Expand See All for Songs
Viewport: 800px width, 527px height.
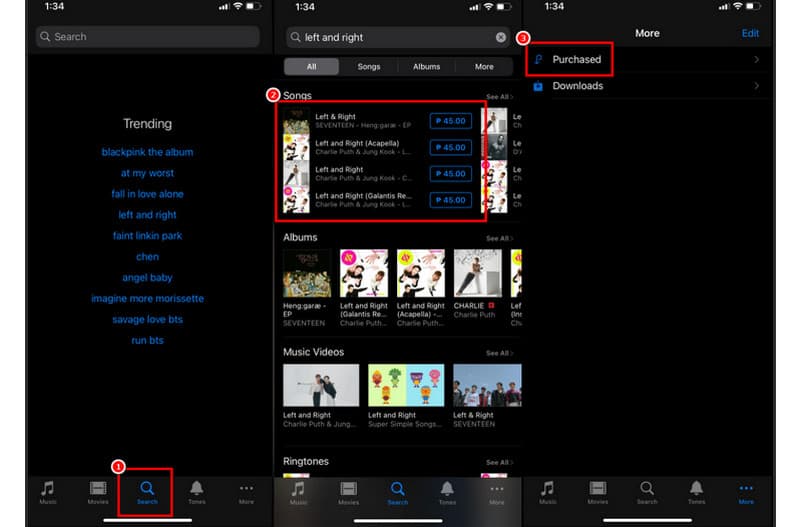(499, 96)
